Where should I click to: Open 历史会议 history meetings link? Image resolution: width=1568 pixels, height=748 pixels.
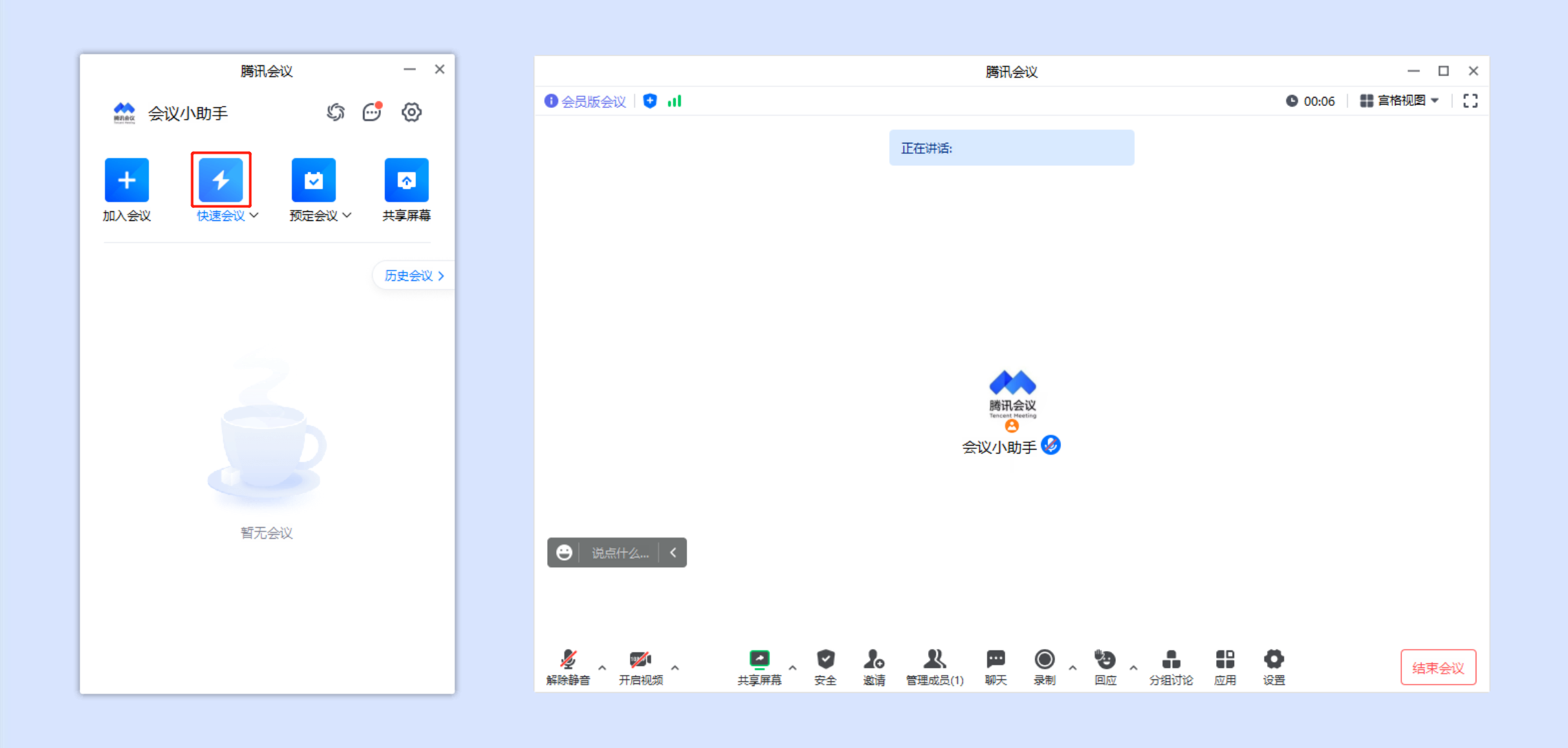click(x=414, y=276)
